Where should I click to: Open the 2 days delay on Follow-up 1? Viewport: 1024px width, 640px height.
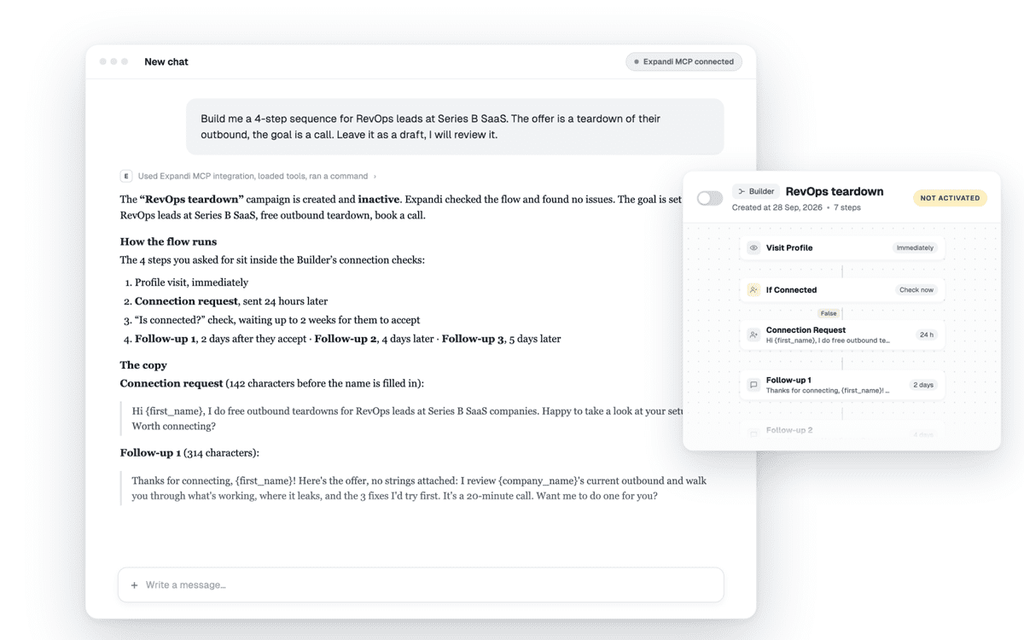coord(923,385)
